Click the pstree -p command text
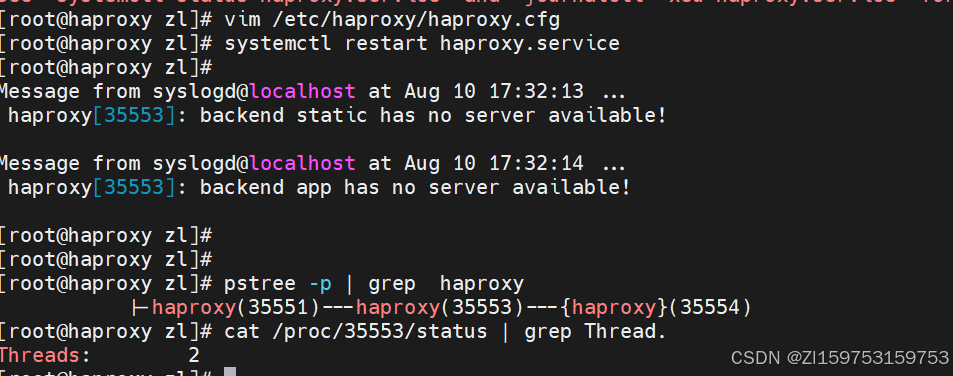The width and height of the screenshot is (953, 376). coord(278,284)
